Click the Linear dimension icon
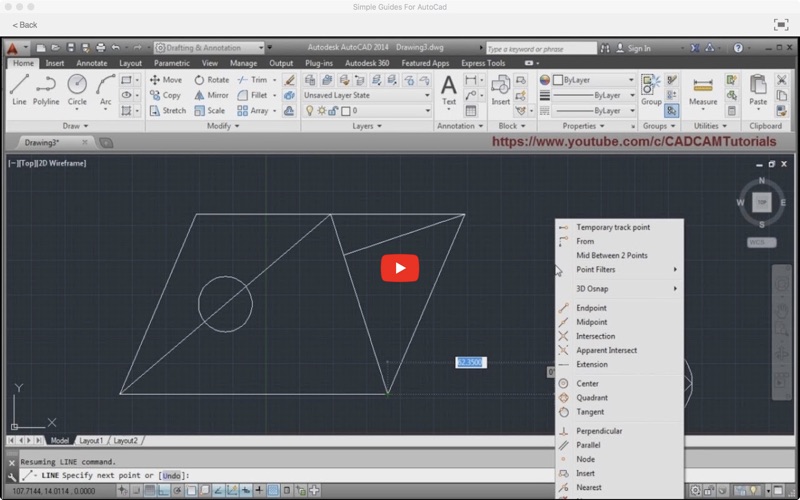This screenshot has width=800, height=500. 470,80
